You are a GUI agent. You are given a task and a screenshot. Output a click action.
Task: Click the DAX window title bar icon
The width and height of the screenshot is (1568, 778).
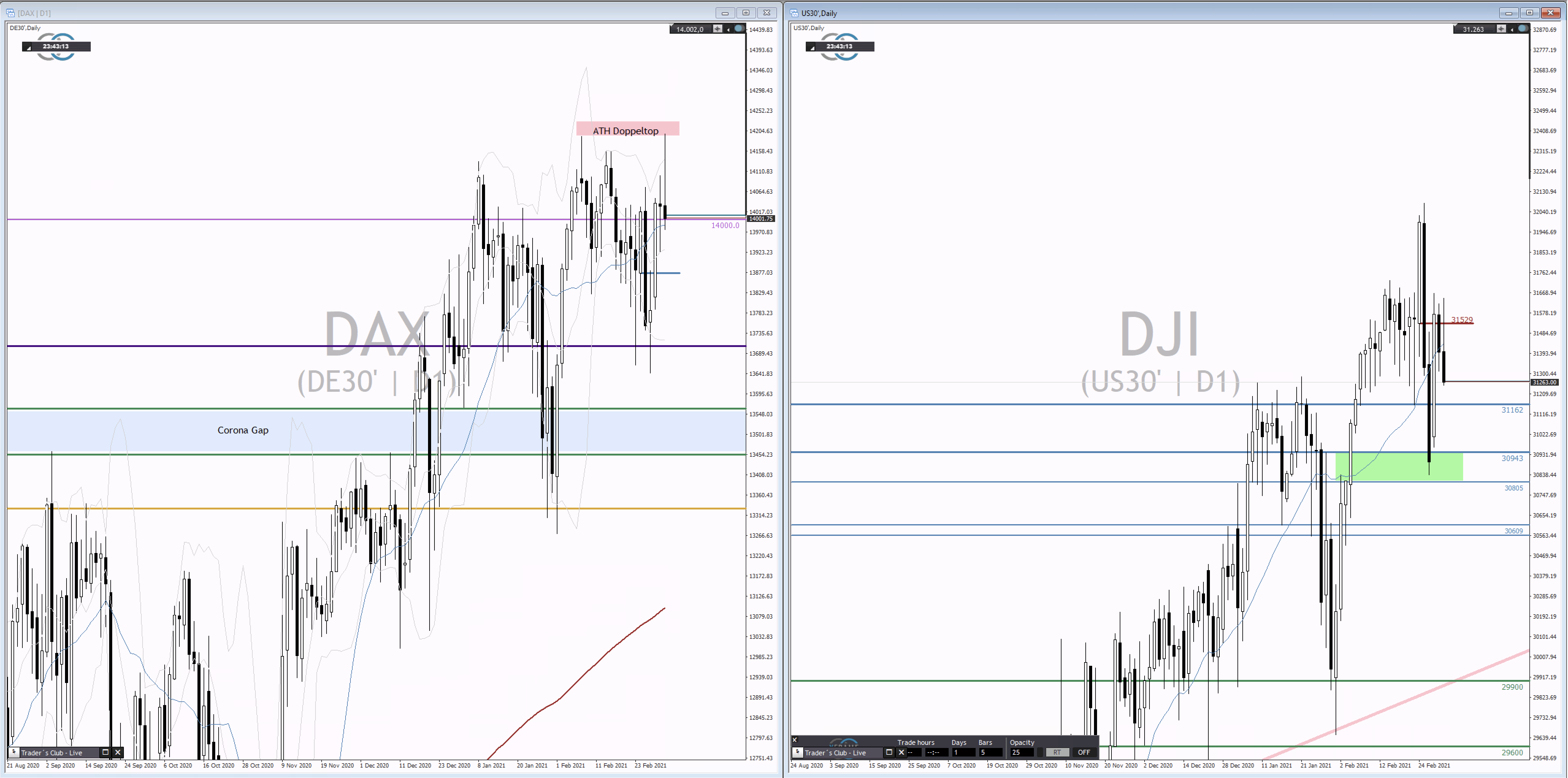[x=10, y=13]
